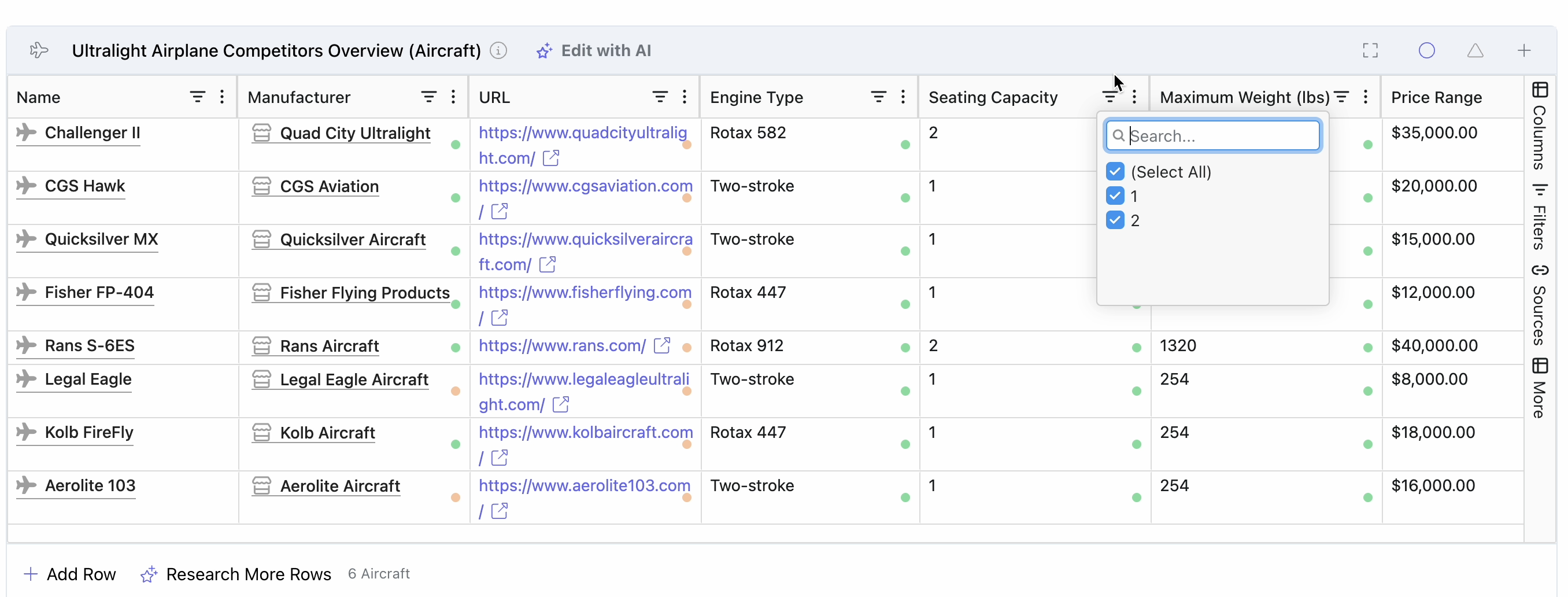Open the Maximum Weight column options menu

[1365, 96]
